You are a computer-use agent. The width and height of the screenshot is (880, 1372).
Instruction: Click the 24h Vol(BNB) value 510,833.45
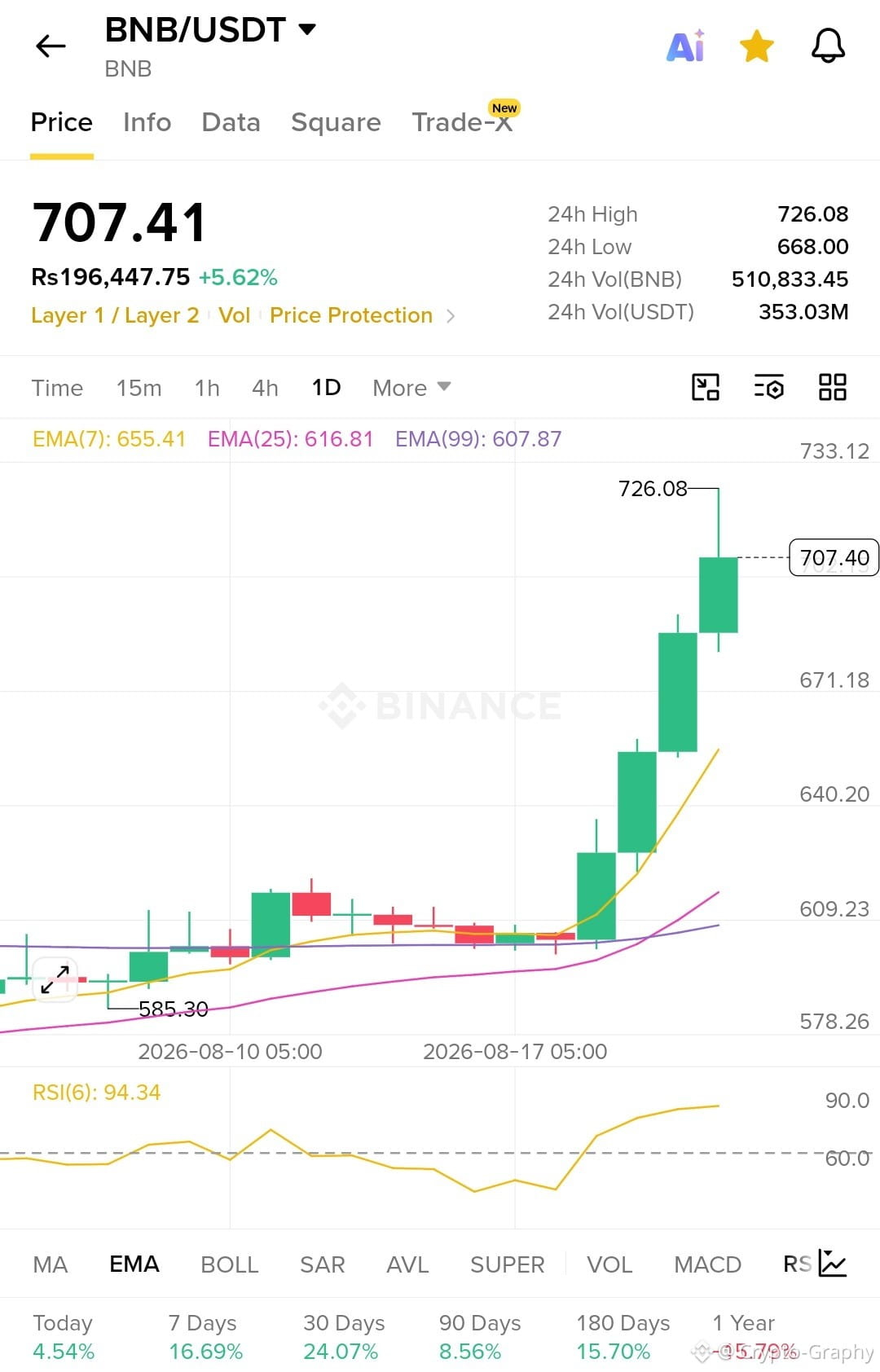[790, 279]
